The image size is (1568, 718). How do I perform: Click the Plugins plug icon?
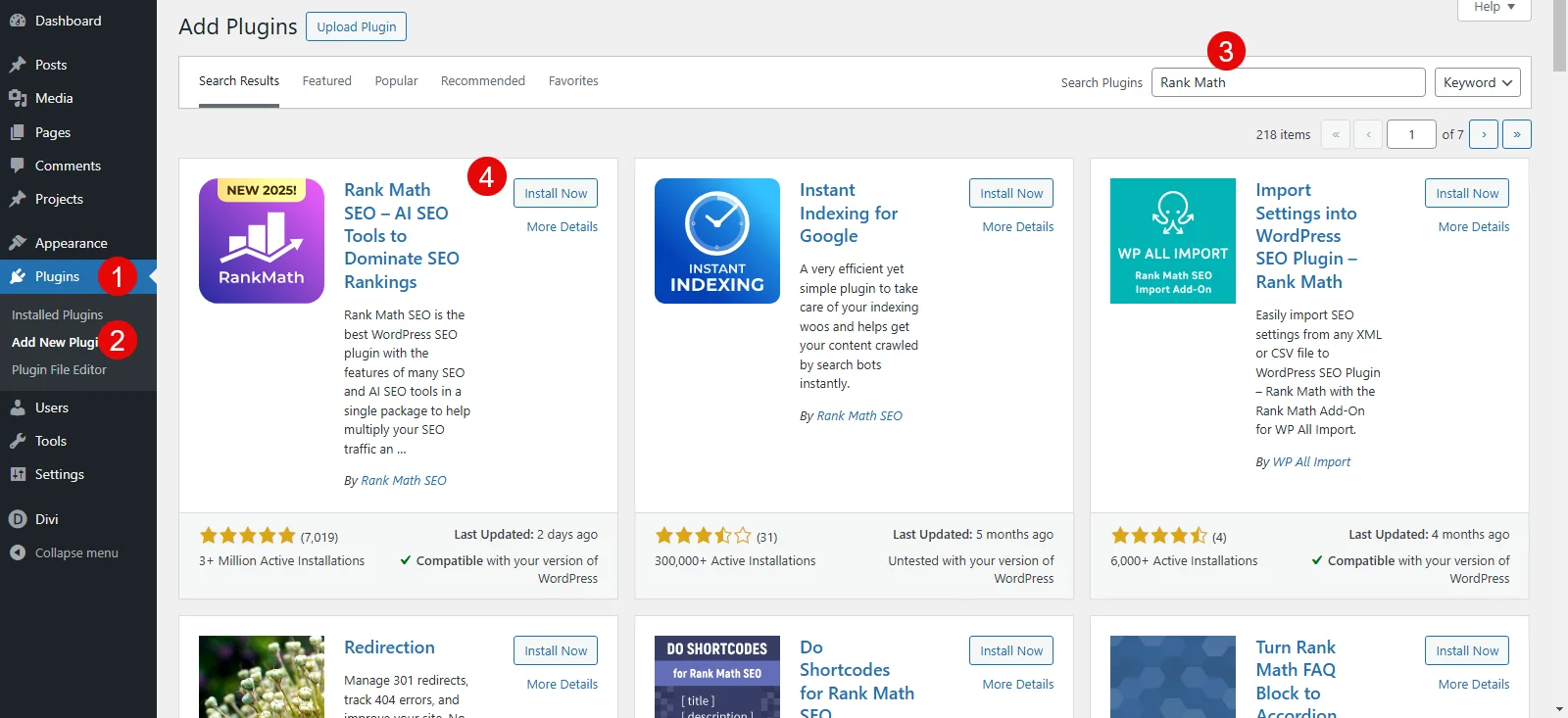[18, 276]
